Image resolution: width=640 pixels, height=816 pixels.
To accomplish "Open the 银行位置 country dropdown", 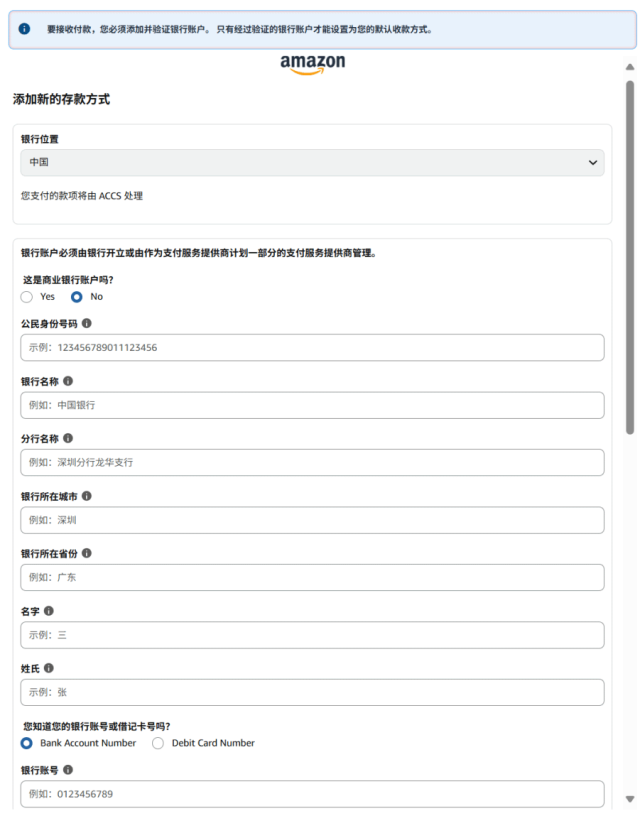I will click(312, 162).
